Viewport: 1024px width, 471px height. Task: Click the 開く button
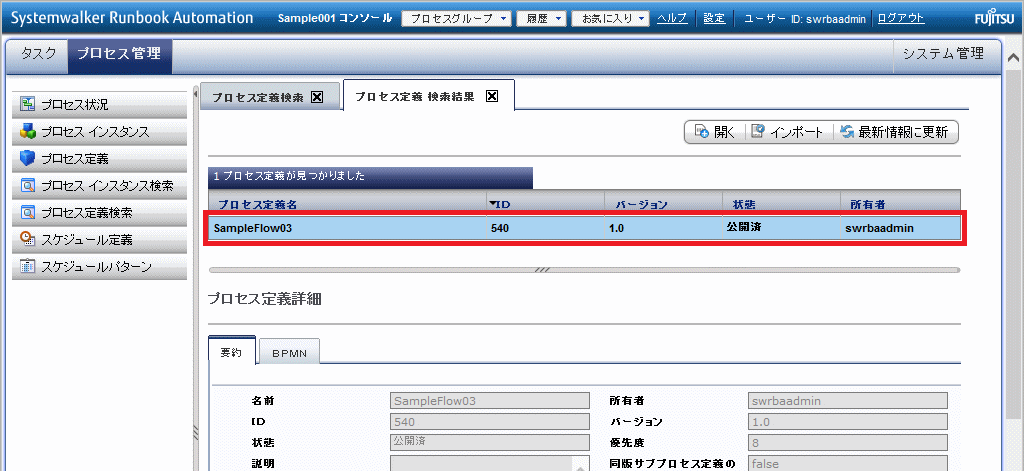pyautogui.click(x=714, y=132)
